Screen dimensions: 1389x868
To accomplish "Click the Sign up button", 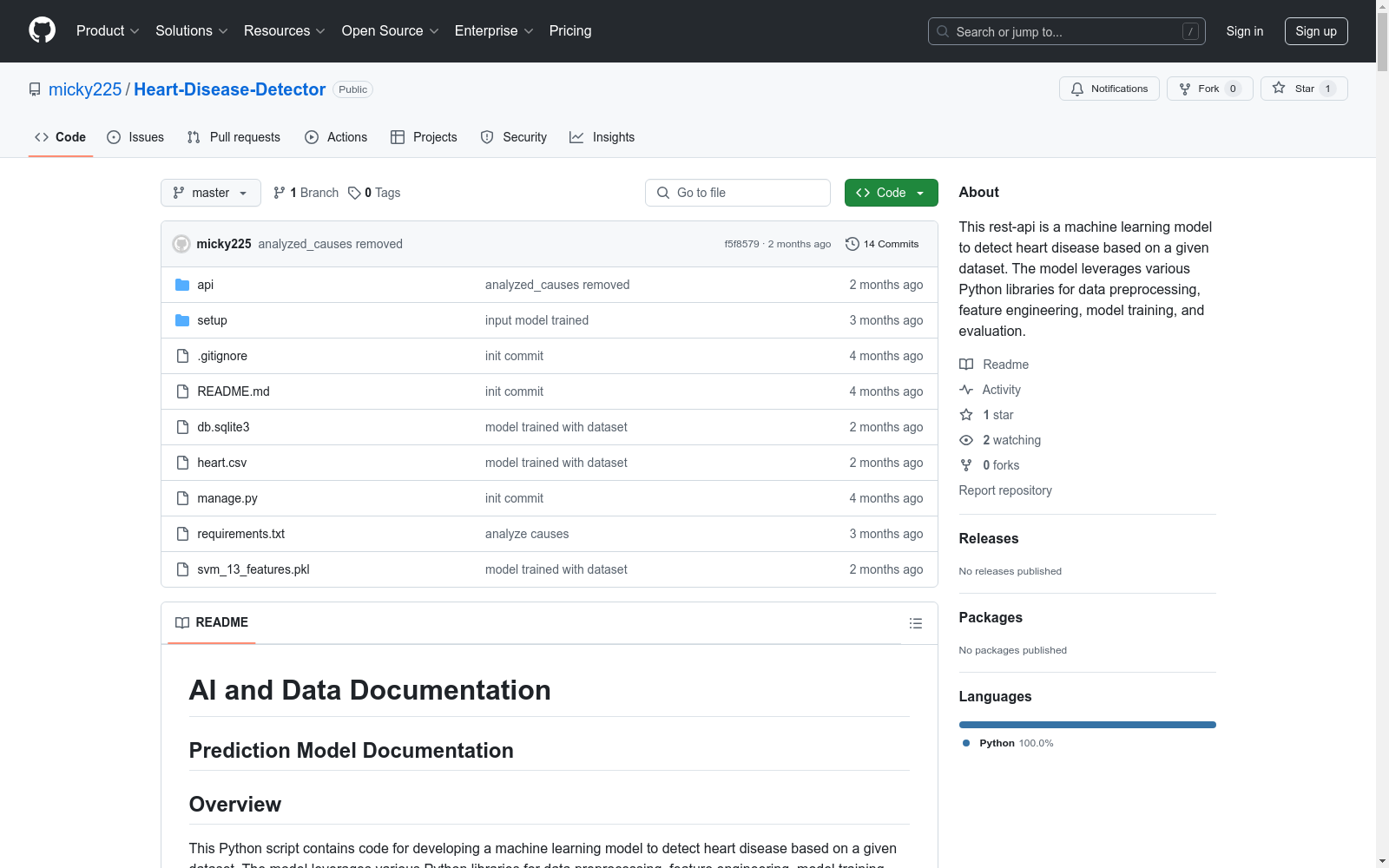I will (1316, 31).
